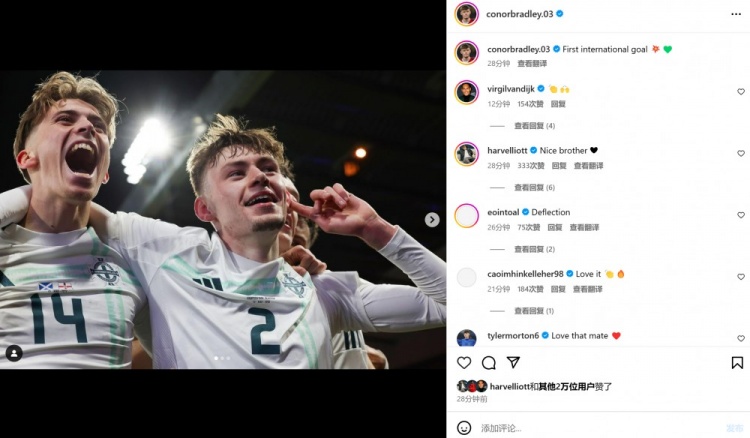Open conorbradley.03 profile from header

pyautogui.click(x=519, y=14)
